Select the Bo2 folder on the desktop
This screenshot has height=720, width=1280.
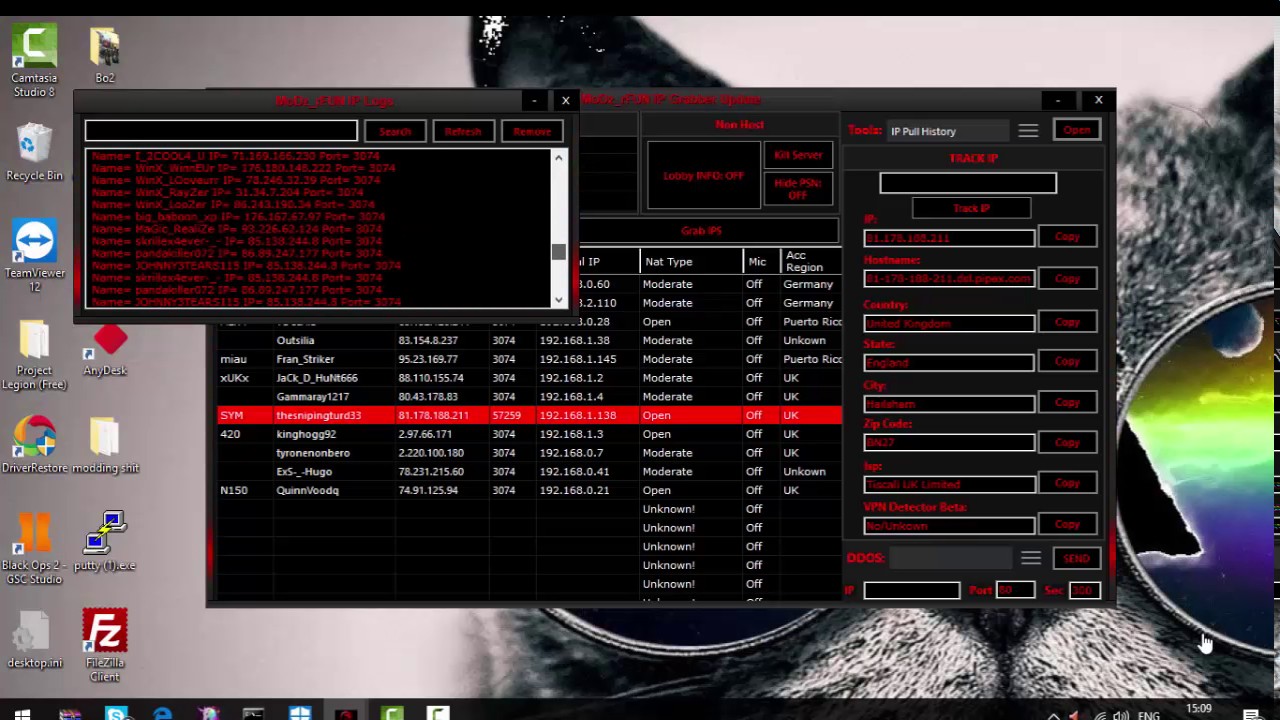coord(105,55)
